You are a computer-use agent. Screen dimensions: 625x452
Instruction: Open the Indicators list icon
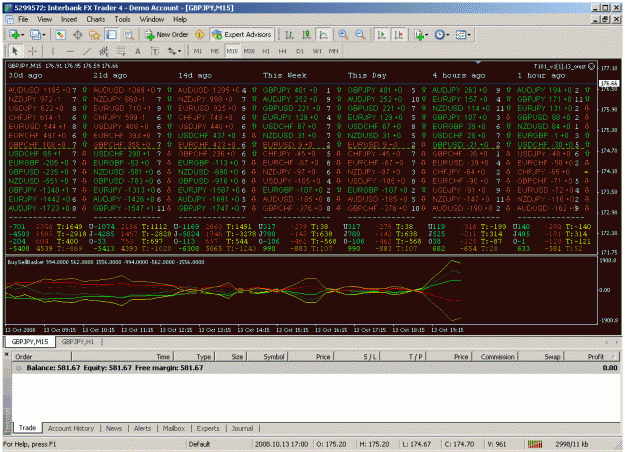pyautogui.click(x=418, y=35)
